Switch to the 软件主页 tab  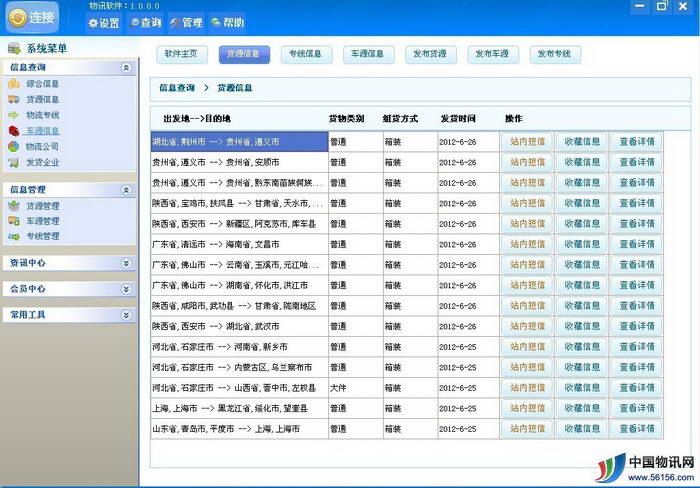[x=181, y=54]
